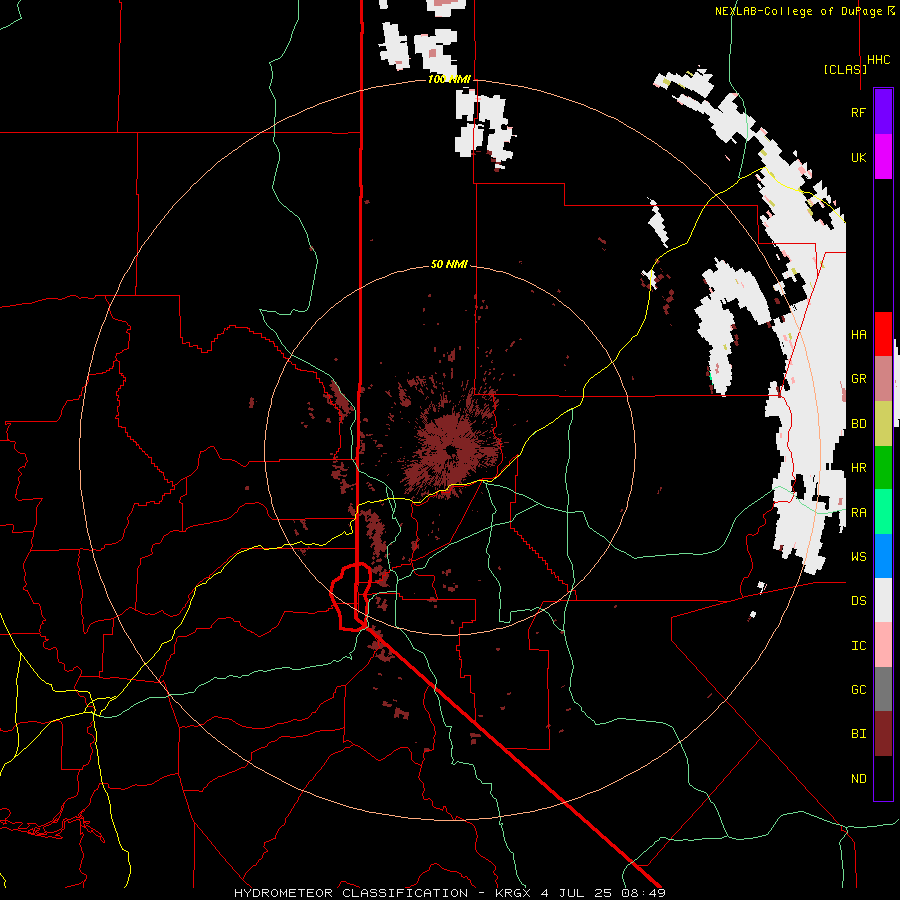Select the 'IC' legend label
900x900 pixels.
(858, 646)
